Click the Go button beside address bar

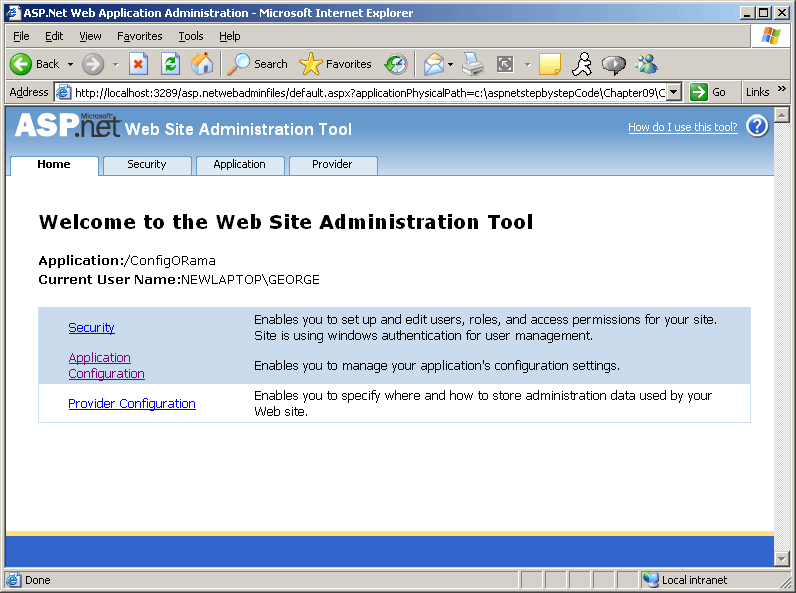[709, 92]
